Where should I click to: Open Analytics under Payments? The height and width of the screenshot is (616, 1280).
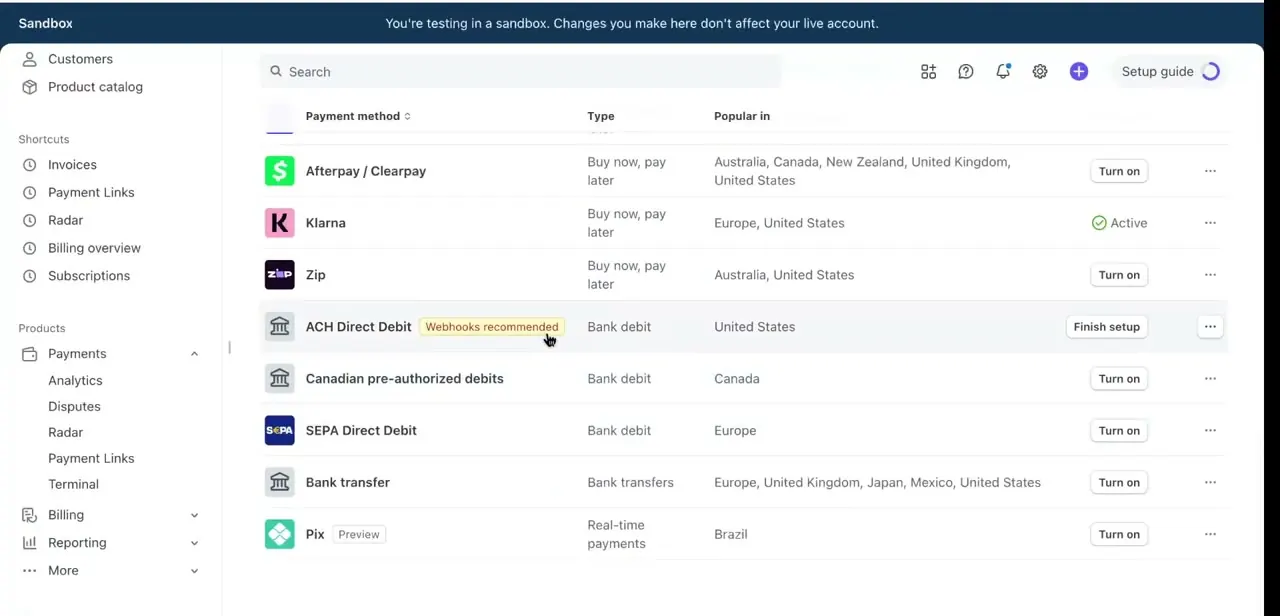click(75, 381)
